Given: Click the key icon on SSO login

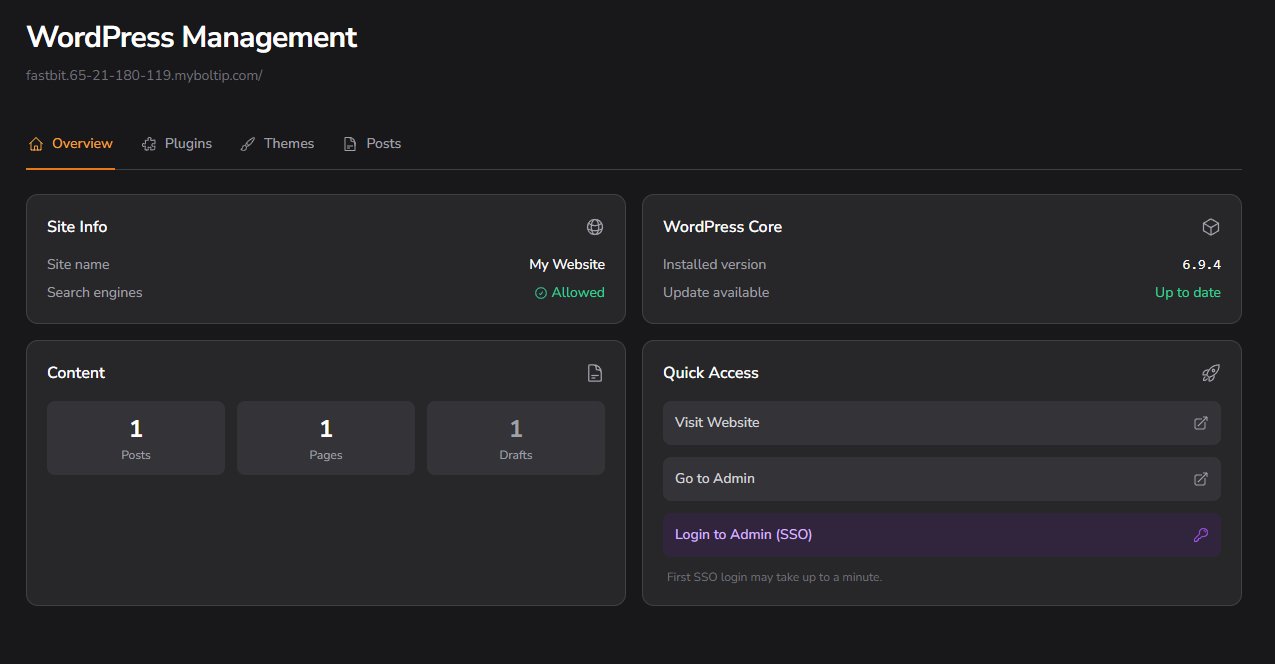Looking at the screenshot, I should pyautogui.click(x=1201, y=535).
